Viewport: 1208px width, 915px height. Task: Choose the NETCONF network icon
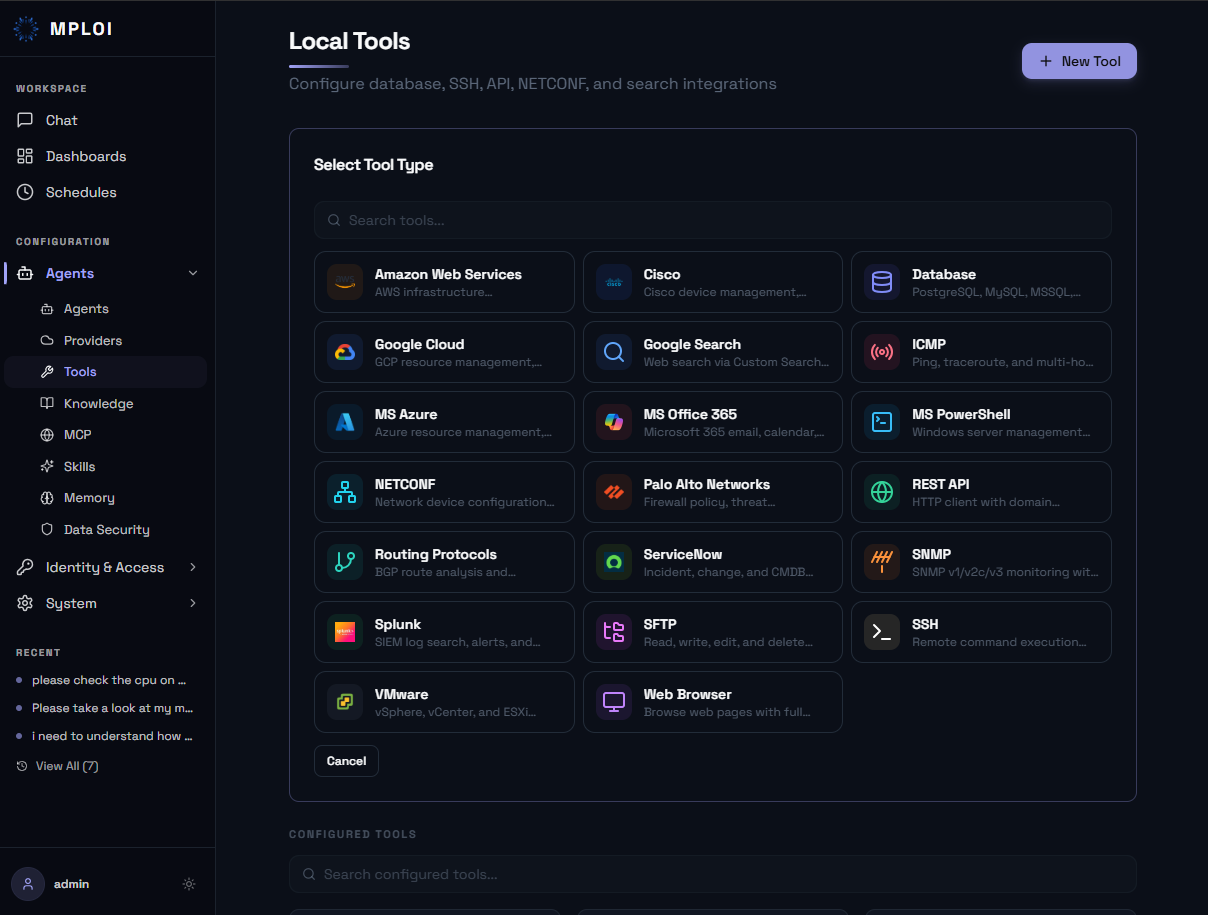pos(345,492)
